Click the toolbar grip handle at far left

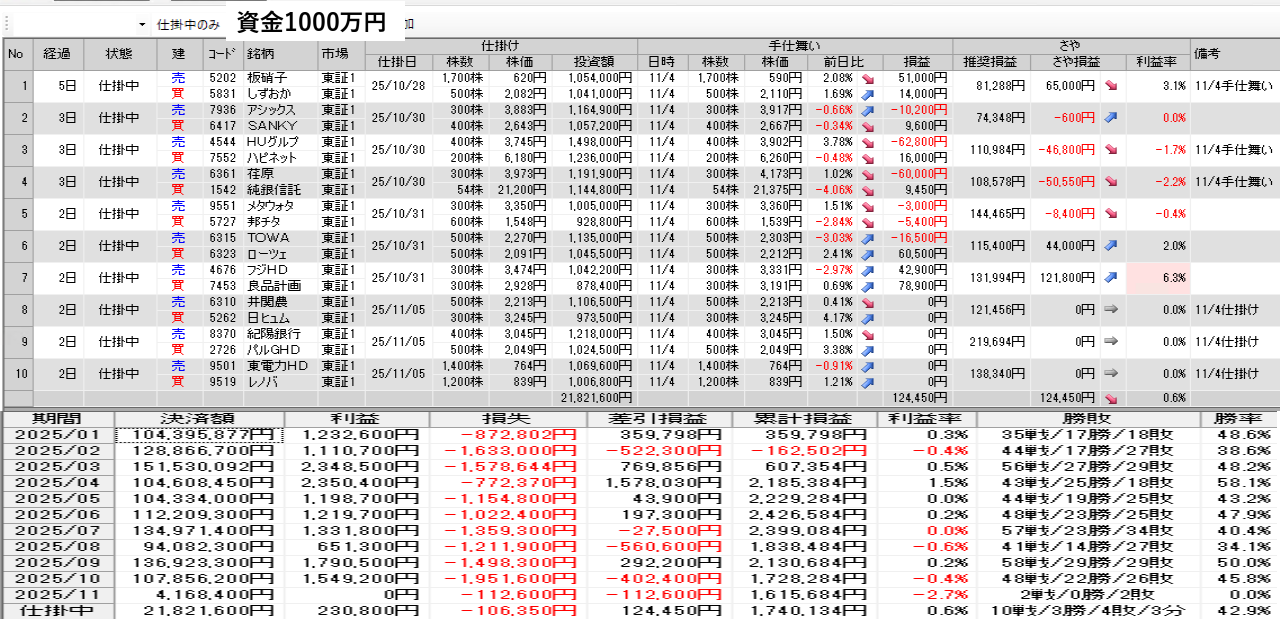tap(6, 23)
